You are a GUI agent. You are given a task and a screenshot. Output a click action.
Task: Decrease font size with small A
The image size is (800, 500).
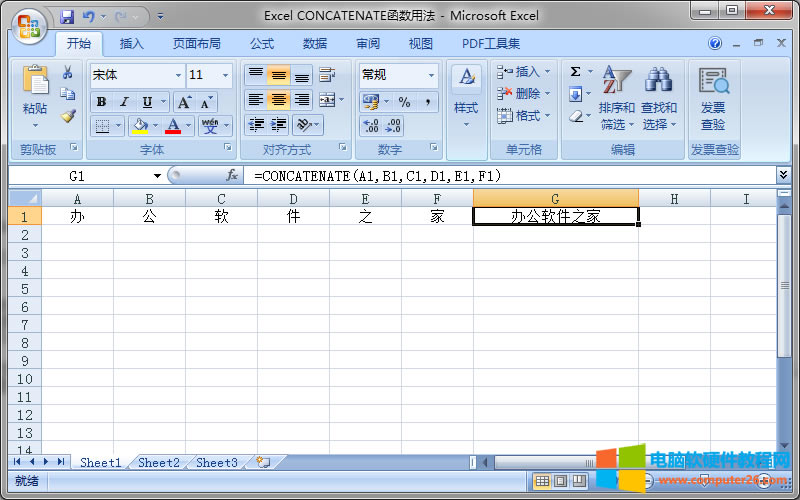click(206, 103)
